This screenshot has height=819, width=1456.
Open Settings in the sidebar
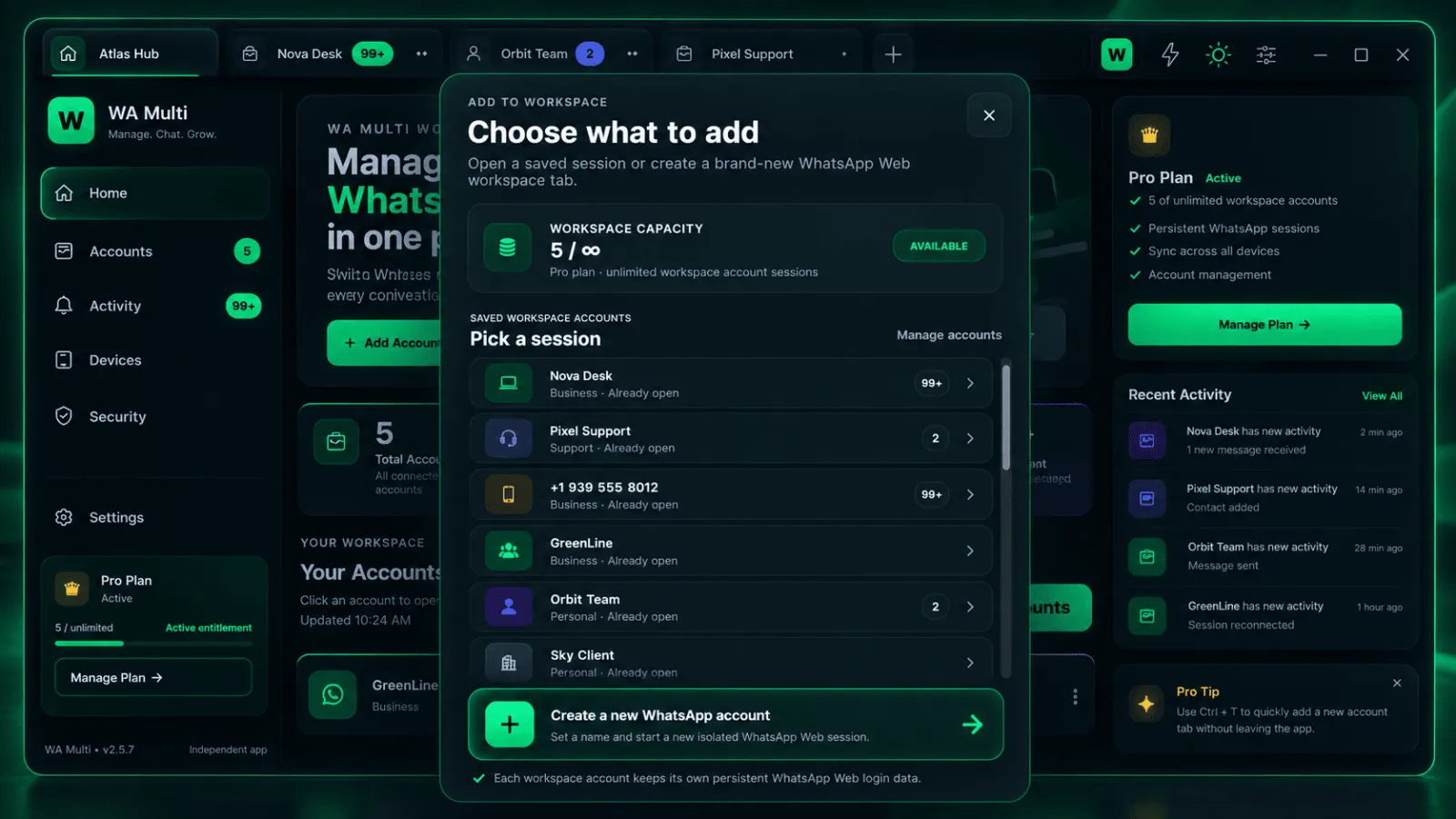[156, 517]
